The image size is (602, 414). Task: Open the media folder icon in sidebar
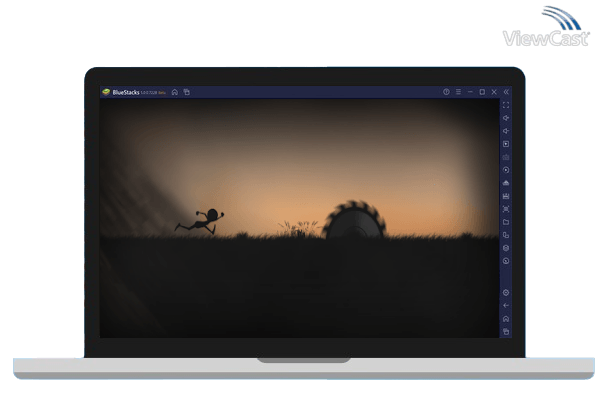pos(506,222)
